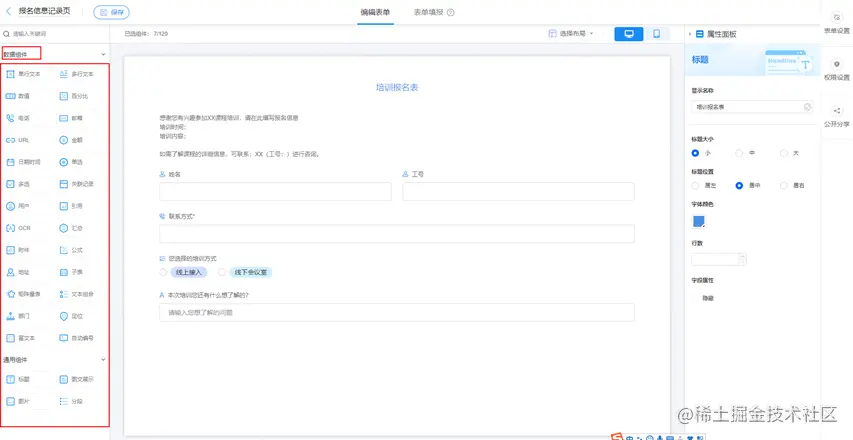The height and width of the screenshot is (440, 853).
Task: Switch to mobile preview mode
Action: (657, 34)
